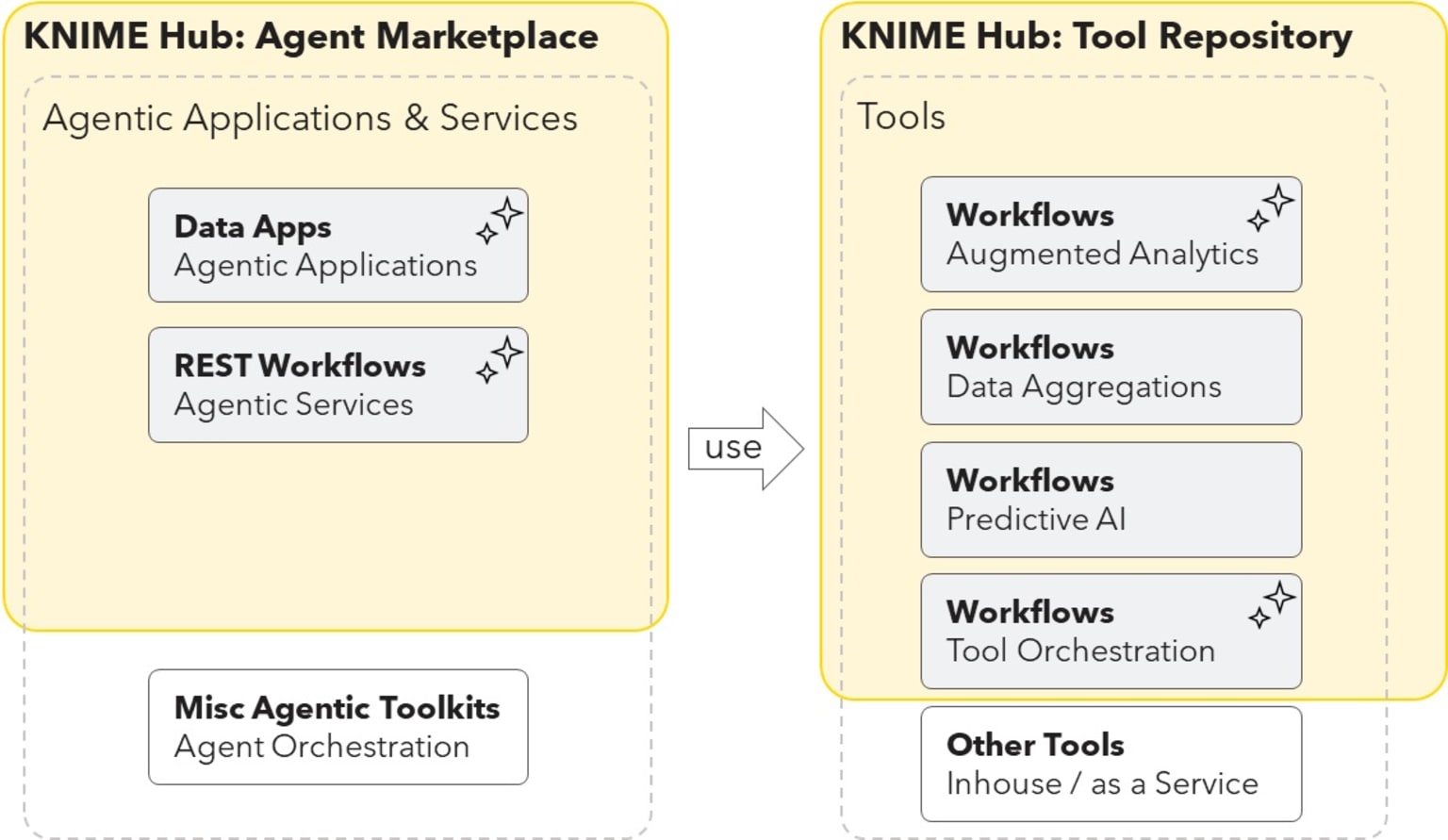Select the Misc Agentic Toolkits card
1448x840 pixels.
[x=338, y=727]
